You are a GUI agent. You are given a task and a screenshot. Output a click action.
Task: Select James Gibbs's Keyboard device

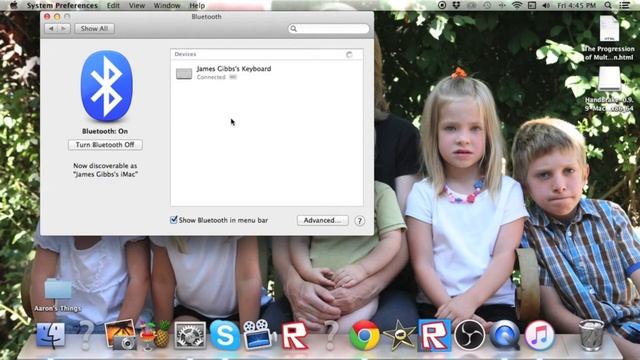point(267,73)
